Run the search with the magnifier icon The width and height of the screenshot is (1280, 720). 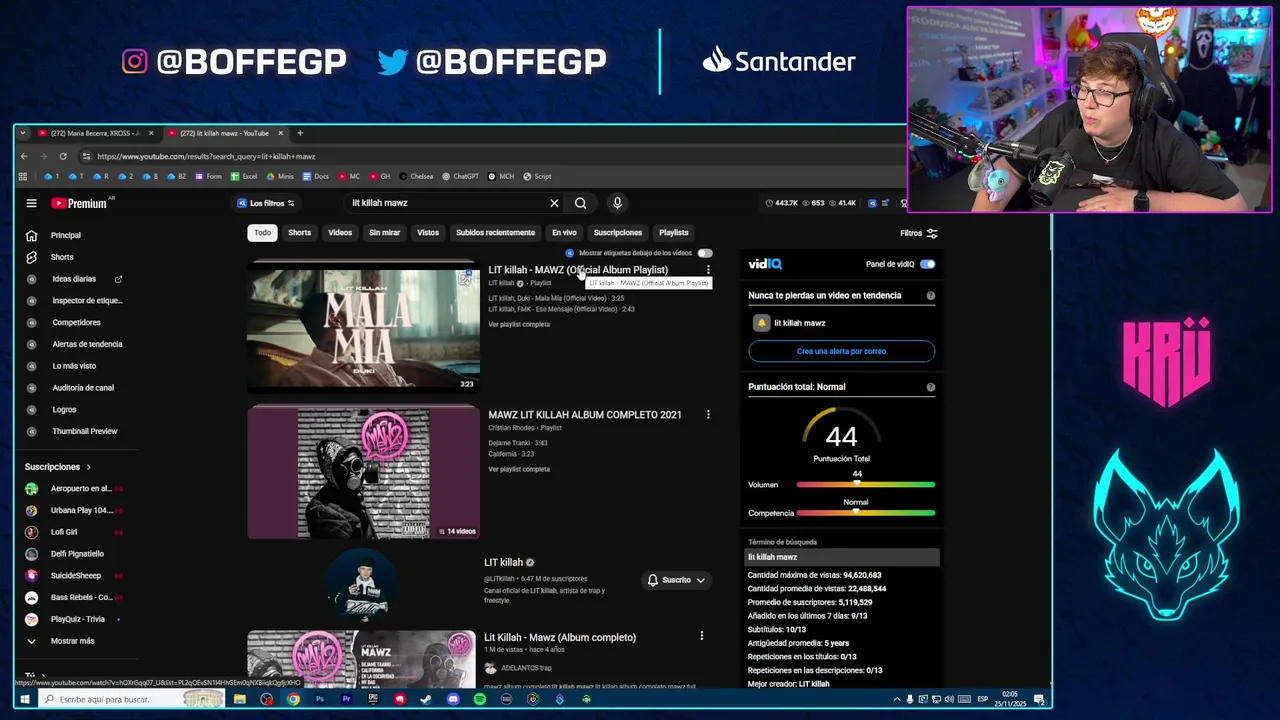tap(580, 203)
